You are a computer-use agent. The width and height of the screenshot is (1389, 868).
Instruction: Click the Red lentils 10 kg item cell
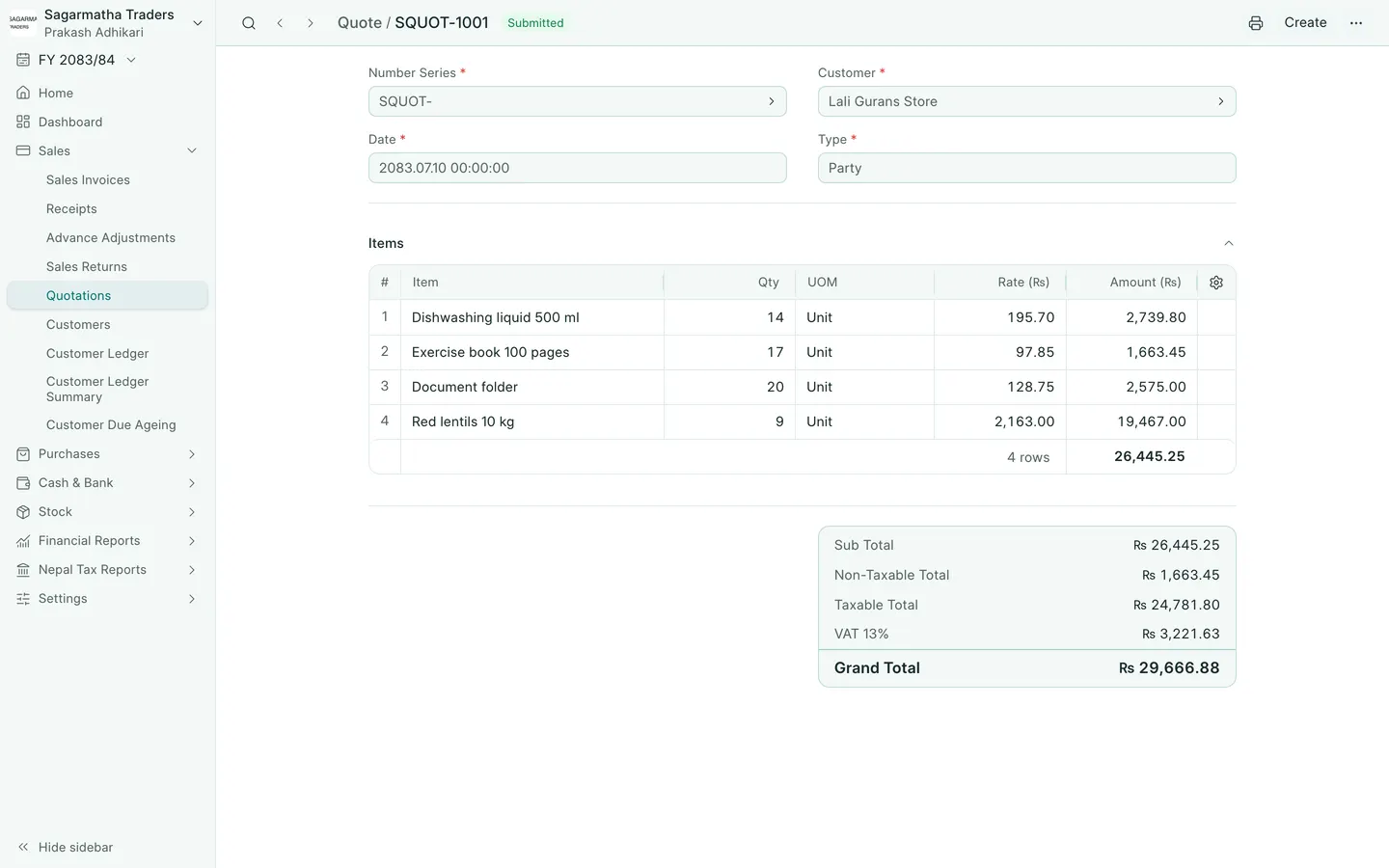coord(531,422)
